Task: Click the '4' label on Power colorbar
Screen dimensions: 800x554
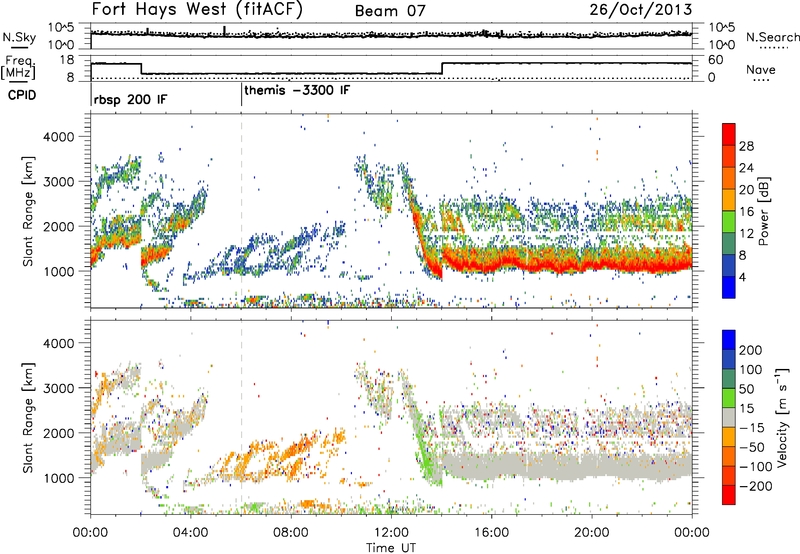Action: (742, 278)
